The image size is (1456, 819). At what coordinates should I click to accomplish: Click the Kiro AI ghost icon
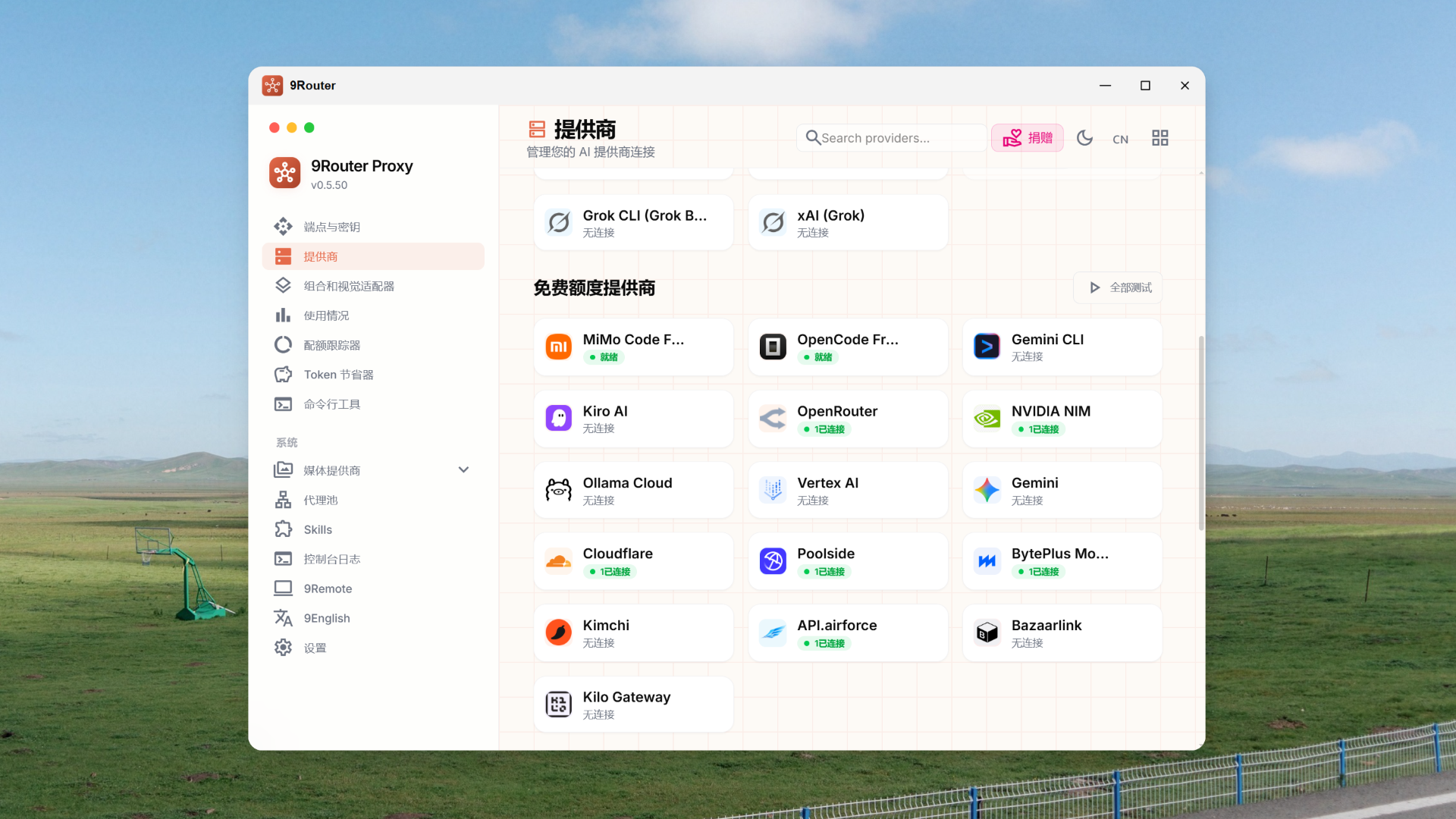(559, 419)
